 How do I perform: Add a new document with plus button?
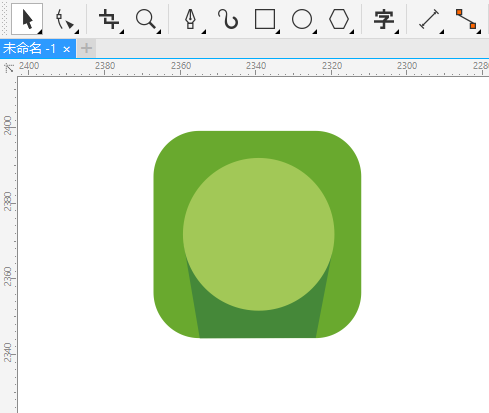point(86,49)
